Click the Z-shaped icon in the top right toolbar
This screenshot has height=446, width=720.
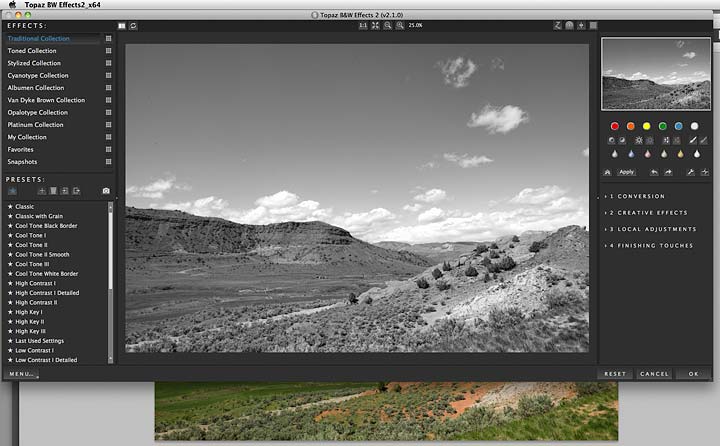coord(557,25)
